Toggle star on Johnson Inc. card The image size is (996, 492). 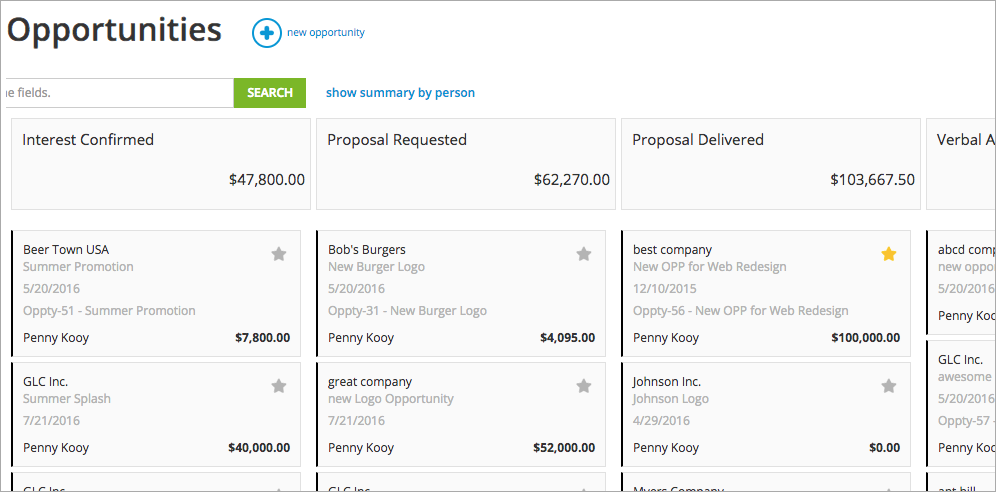[x=889, y=386]
